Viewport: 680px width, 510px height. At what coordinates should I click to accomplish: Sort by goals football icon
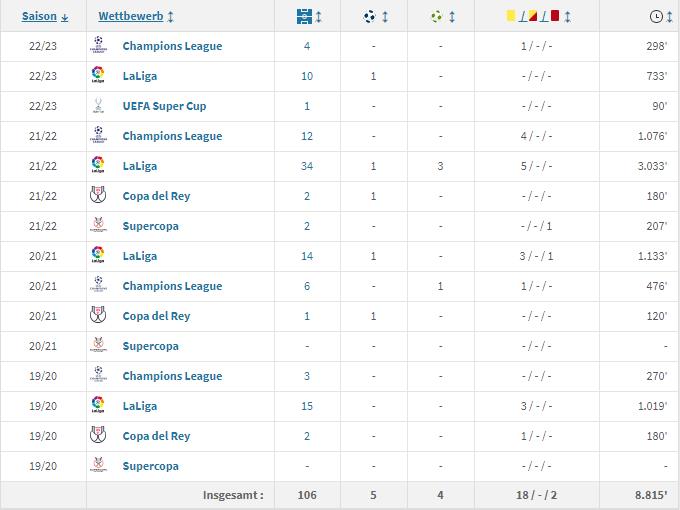coord(370,17)
